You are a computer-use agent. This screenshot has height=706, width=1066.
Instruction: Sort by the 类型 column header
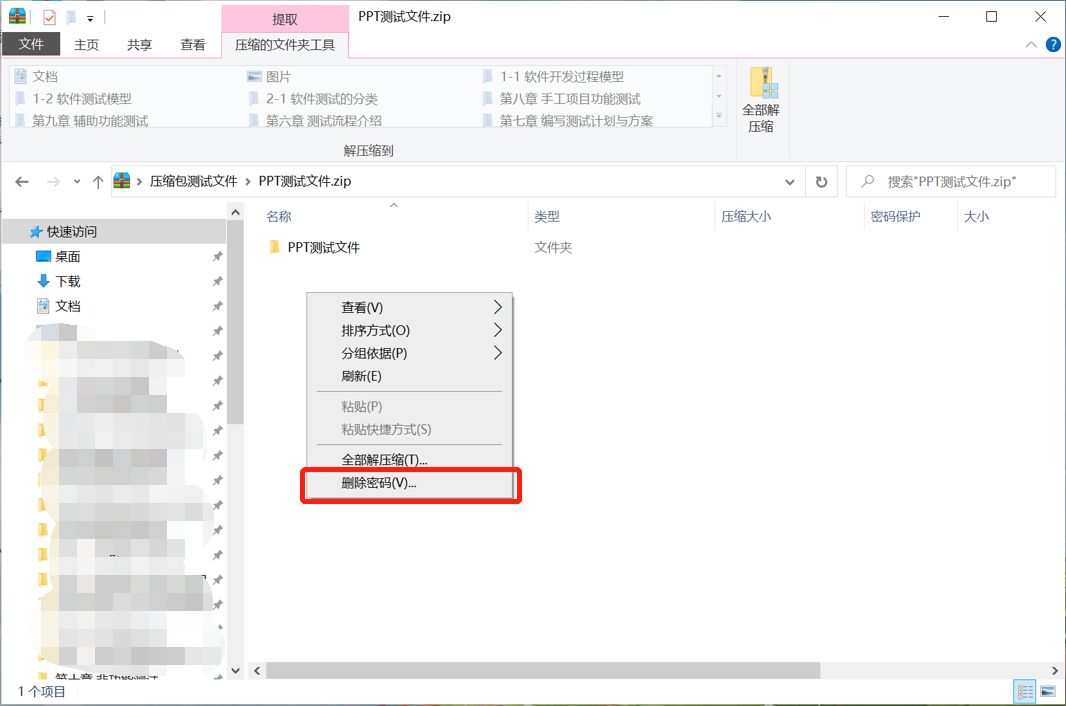547,216
